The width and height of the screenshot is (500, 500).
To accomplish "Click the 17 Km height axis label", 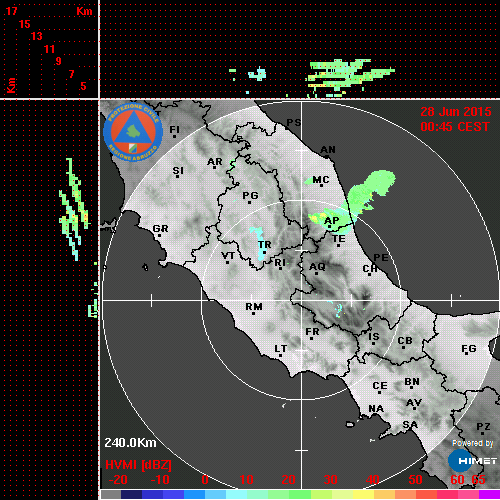I will 12,11.
